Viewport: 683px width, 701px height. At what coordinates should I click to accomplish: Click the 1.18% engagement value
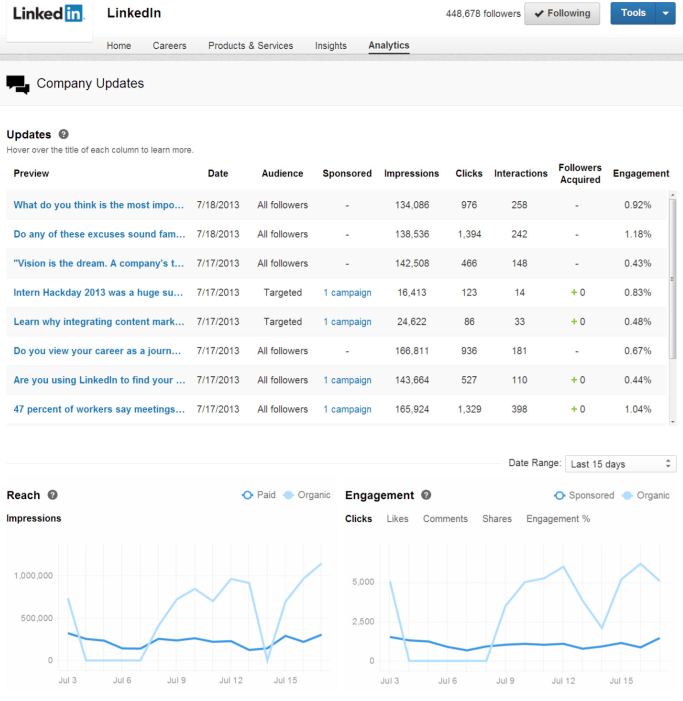638,234
